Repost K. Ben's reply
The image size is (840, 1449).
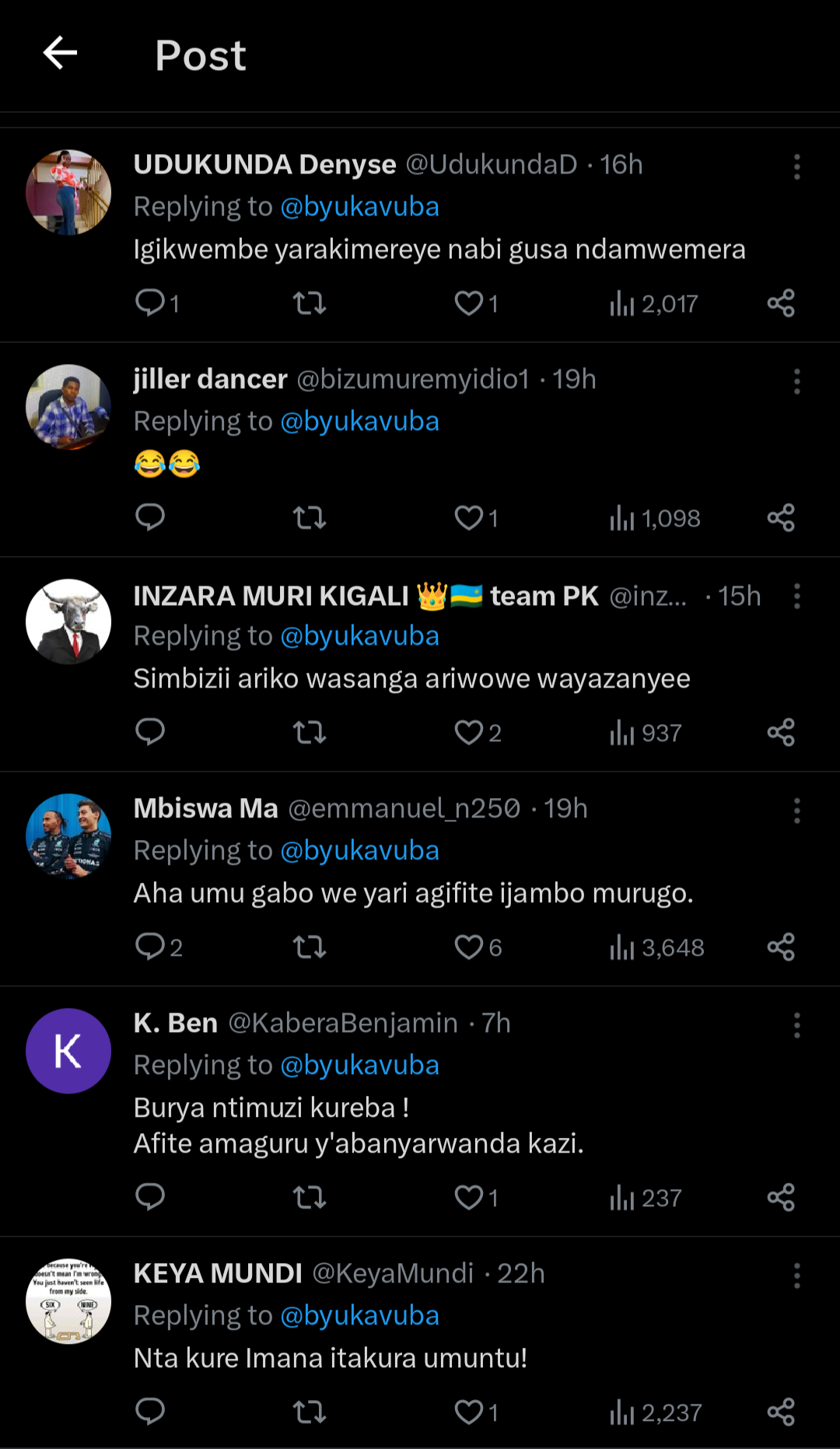(309, 1198)
